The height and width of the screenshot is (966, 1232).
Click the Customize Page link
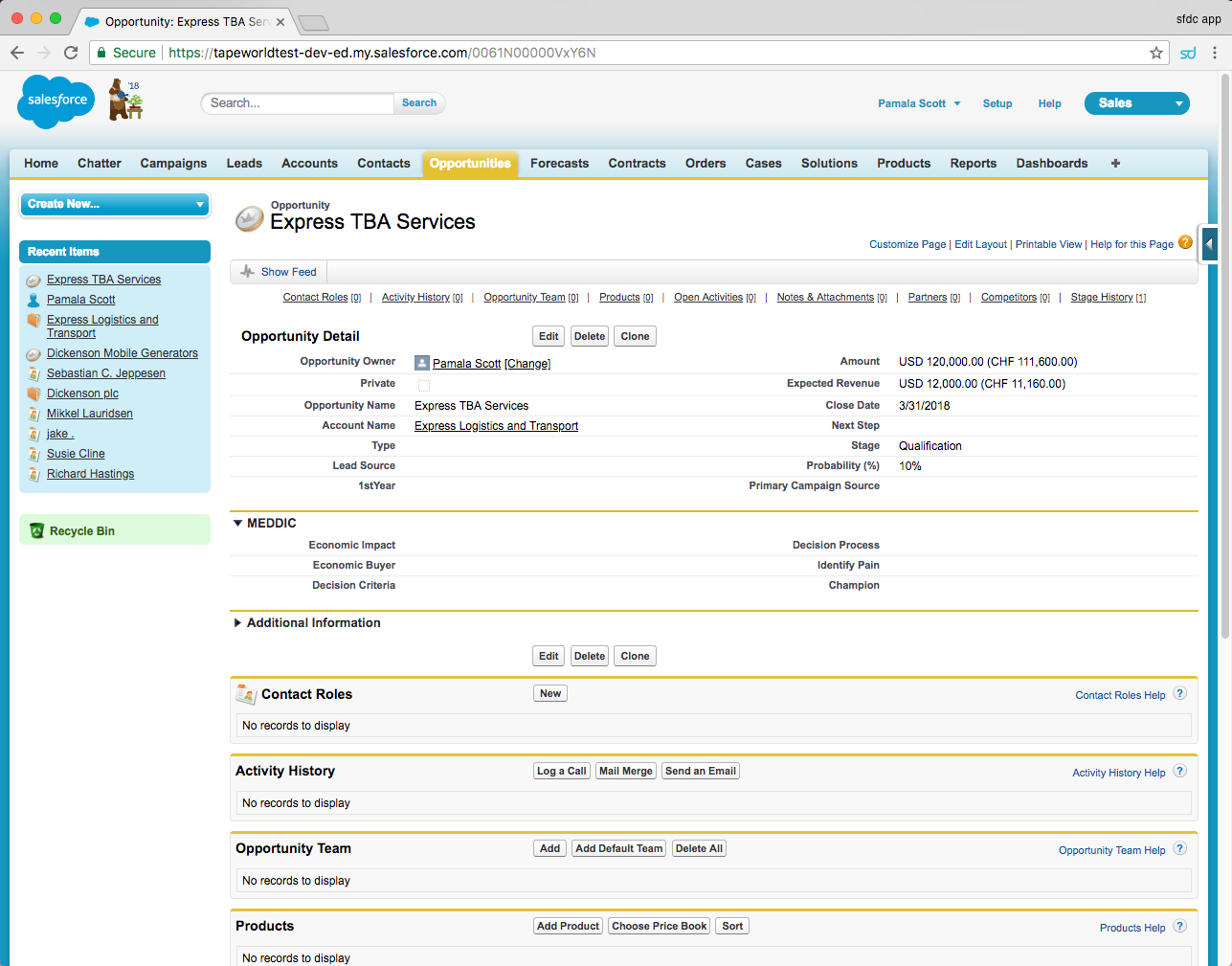coord(907,244)
